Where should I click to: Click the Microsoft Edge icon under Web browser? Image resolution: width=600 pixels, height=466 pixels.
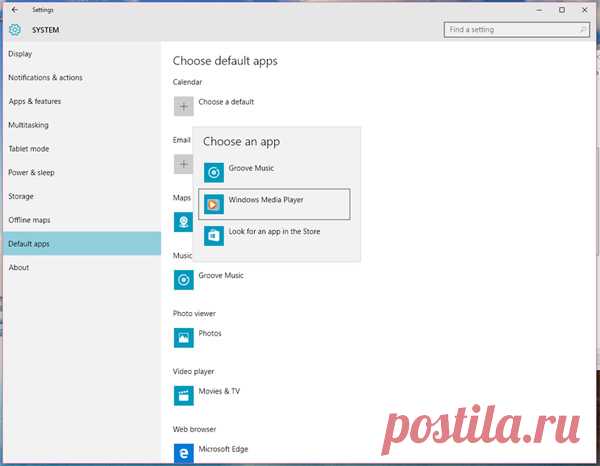point(184,453)
